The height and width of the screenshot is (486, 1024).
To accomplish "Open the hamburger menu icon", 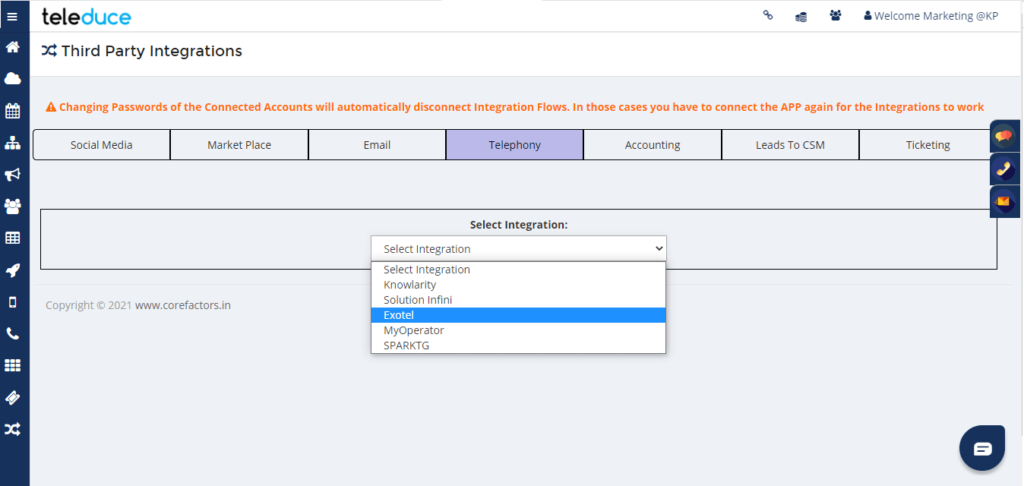I will [12, 17].
